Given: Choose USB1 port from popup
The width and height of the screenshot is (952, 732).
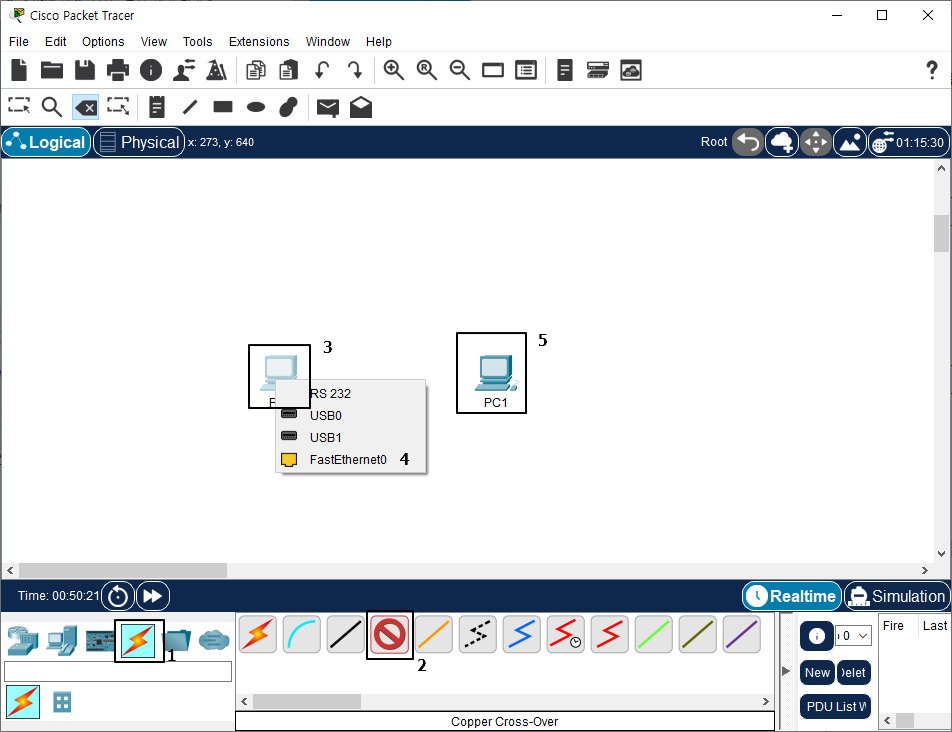Looking at the screenshot, I should click(x=350, y=437).
